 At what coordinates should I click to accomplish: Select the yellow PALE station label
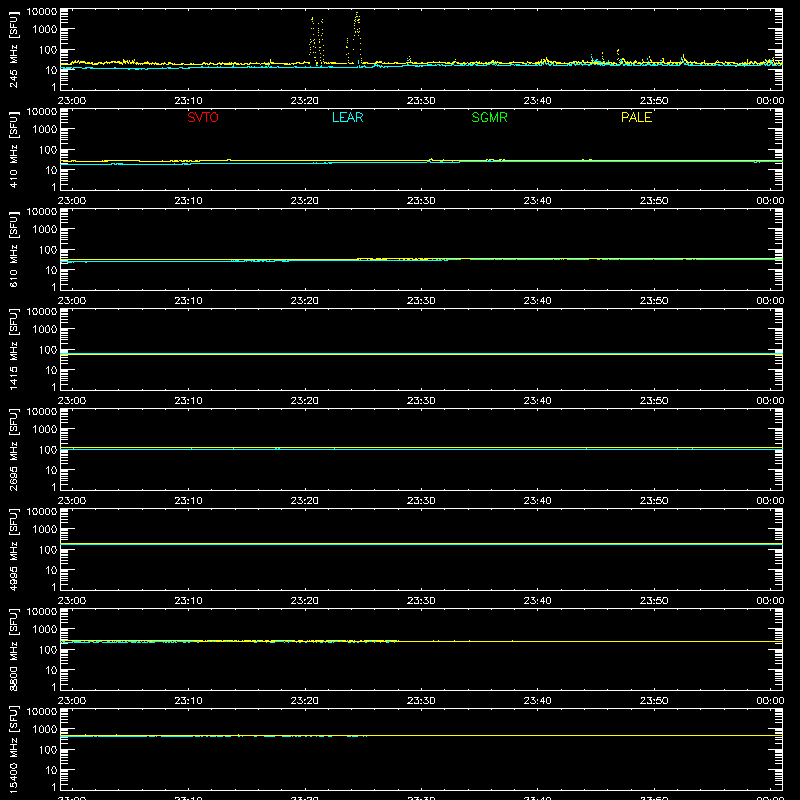(636, 117)
